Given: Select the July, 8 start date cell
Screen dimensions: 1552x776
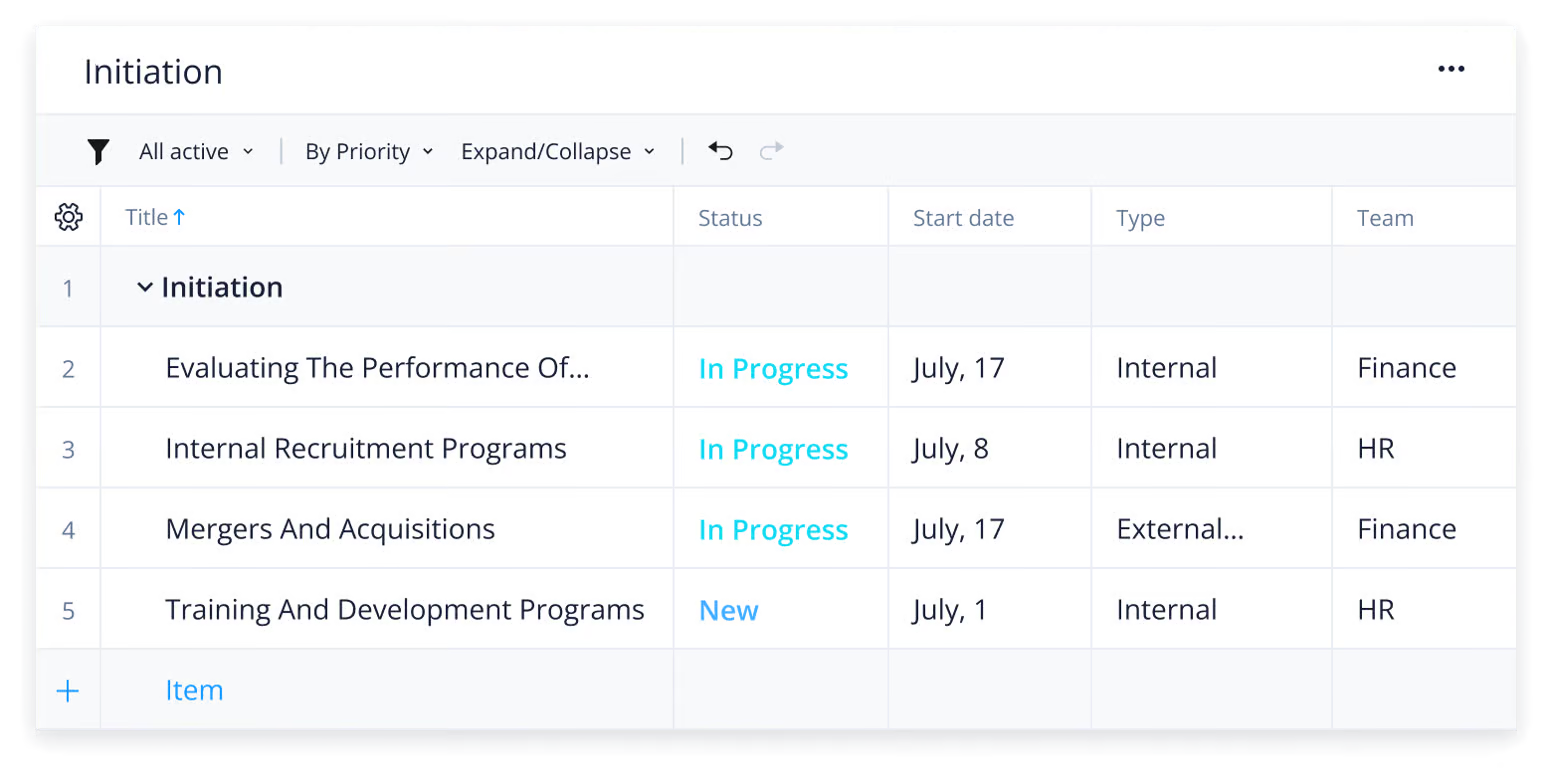Looking at the screenshot, I should click(x=950, y=448).
